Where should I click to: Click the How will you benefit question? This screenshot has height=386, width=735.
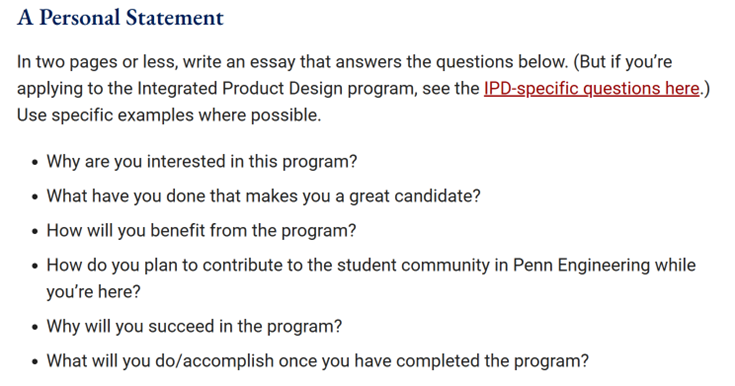tap(201, 230)
